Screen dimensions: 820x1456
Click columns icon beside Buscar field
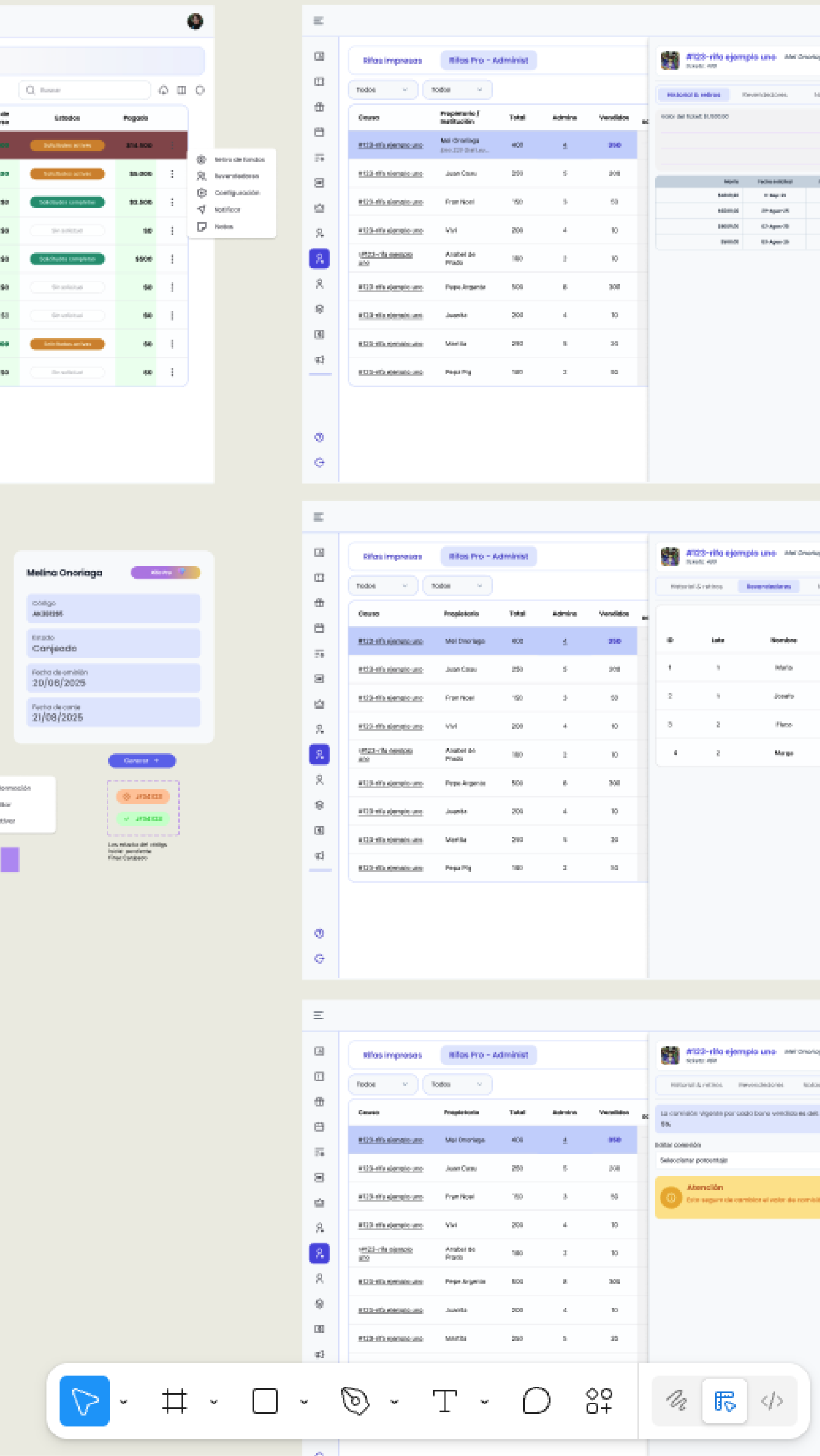click(181, 90)
